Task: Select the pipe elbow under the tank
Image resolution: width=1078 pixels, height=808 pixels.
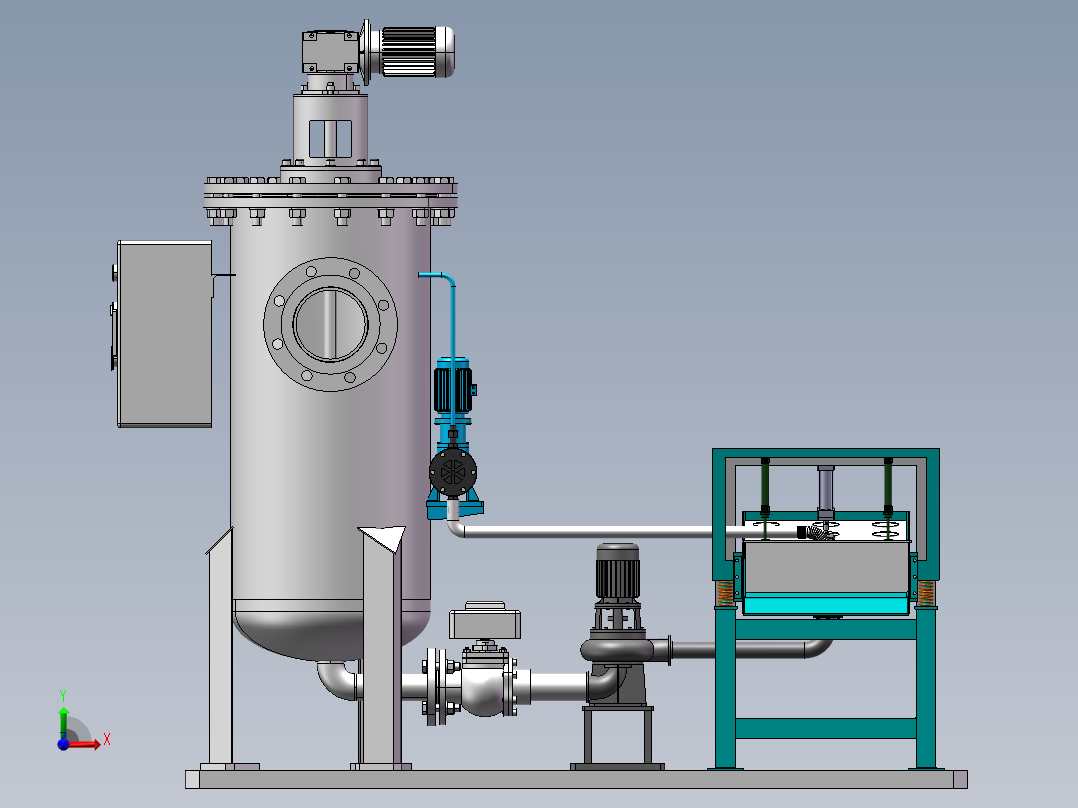Action: pyautogui.click(x=337, y=679)
